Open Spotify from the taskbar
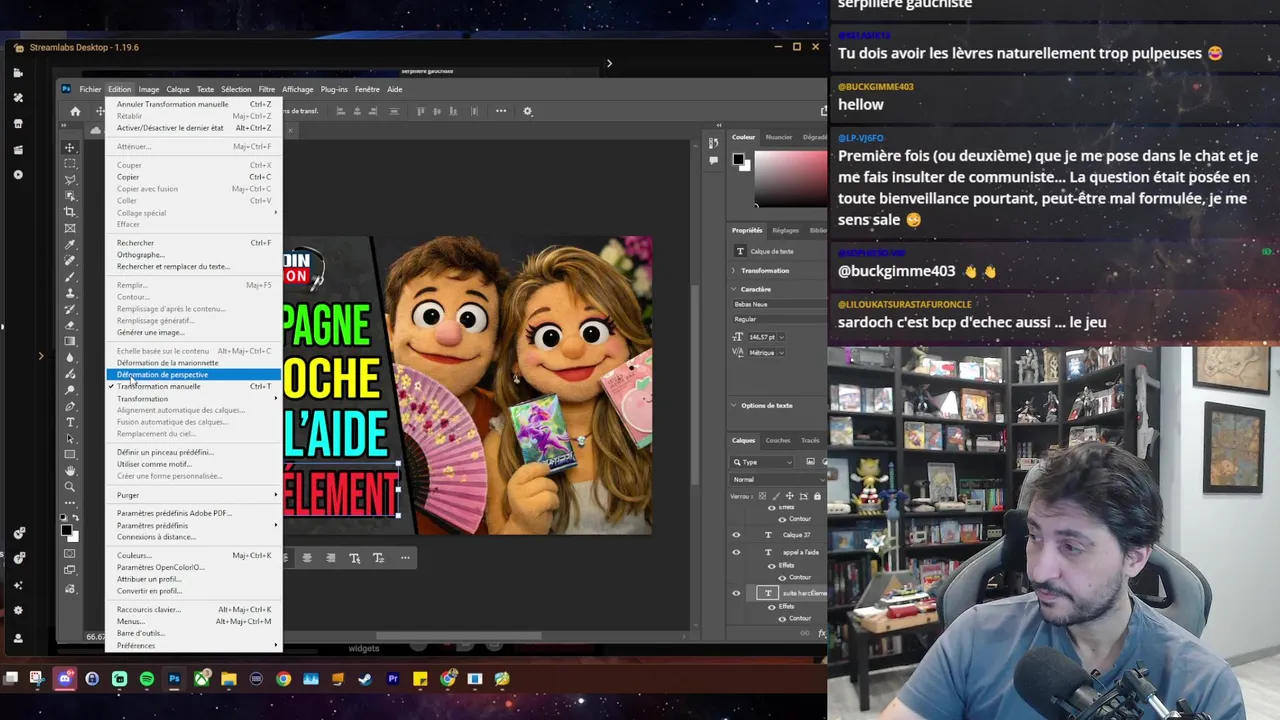Screen dimensions: 1280x720 [x=147, y=679]
